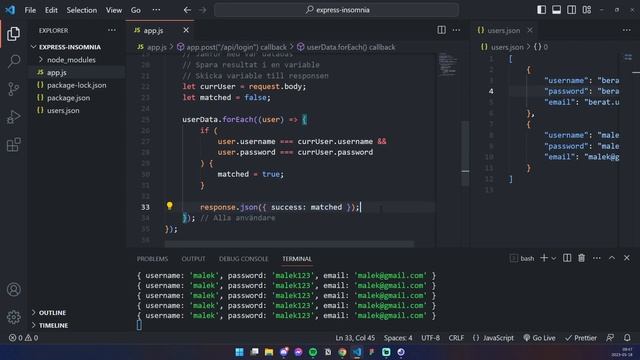Click the express-insomnia command center search box
Screen dimensions: 640x360
pos(336,10)
